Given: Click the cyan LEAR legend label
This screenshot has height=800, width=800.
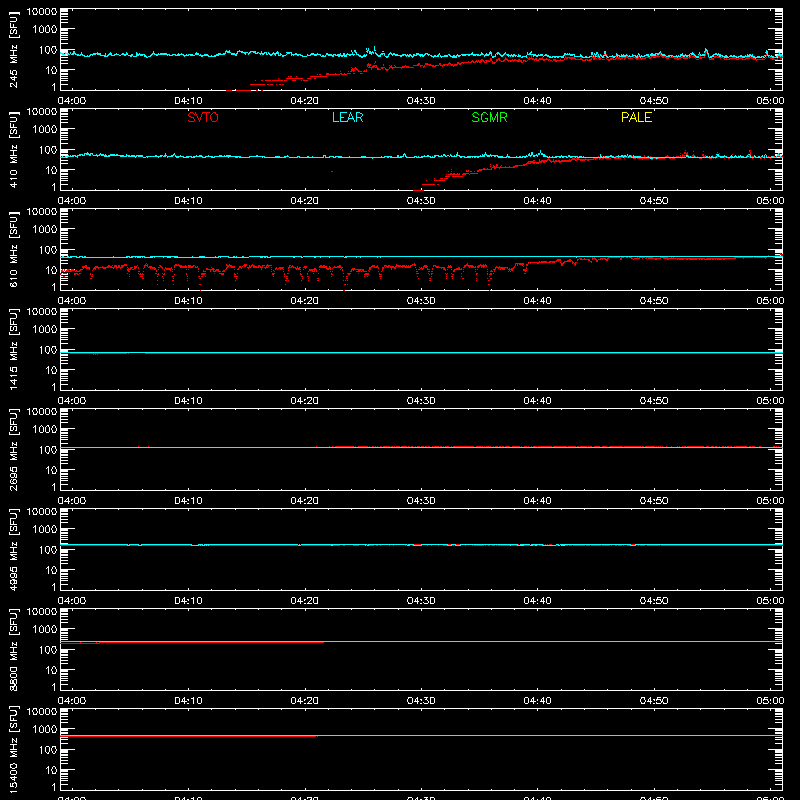Looking at the screenshot, I should point(347,117).
